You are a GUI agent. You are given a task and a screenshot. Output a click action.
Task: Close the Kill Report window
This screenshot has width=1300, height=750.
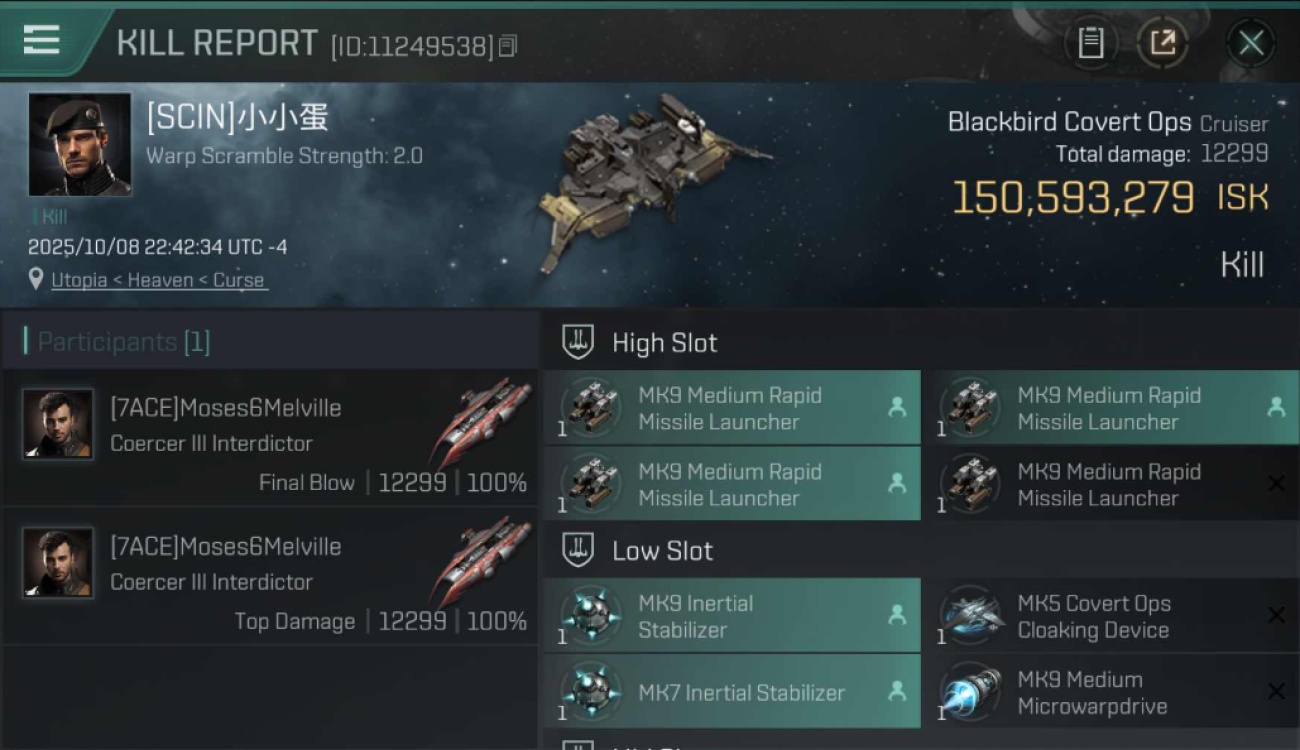pos(1251,43)
